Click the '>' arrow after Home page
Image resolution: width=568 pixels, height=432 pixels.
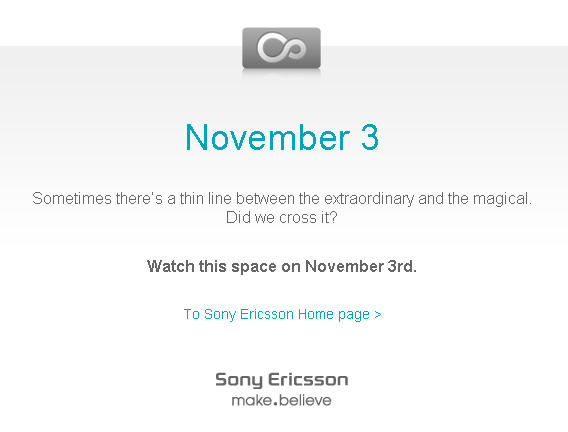pos(378,314)
